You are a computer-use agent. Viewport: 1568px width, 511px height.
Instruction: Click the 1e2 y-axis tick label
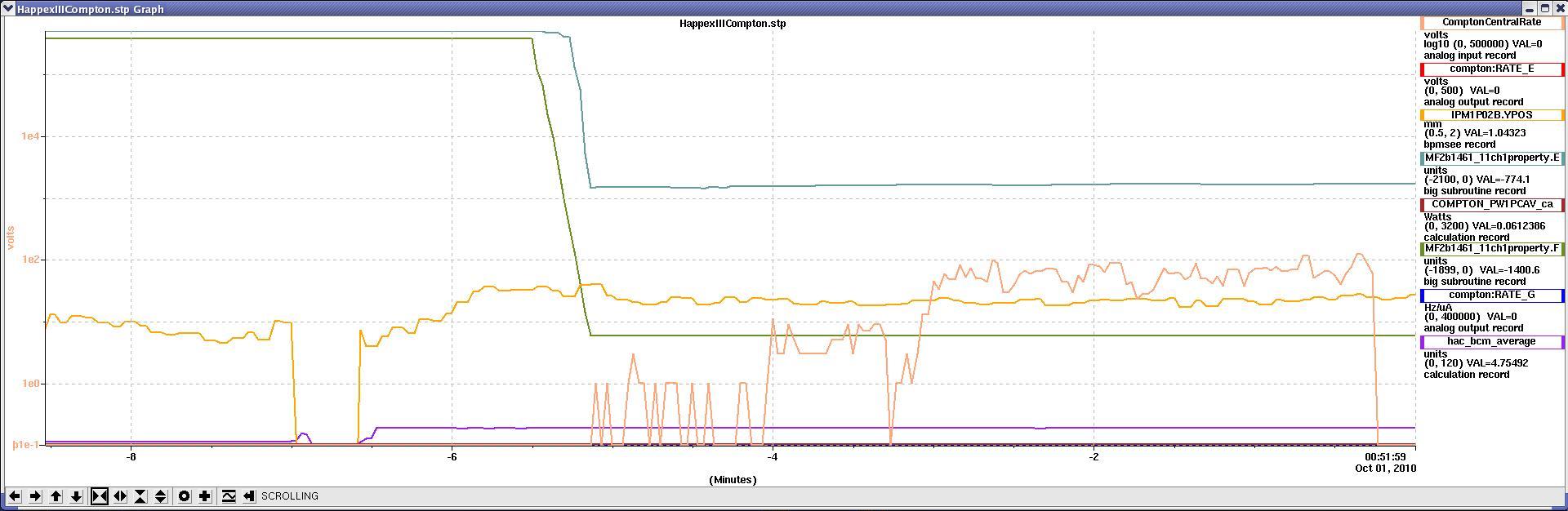tap(31, 260)
